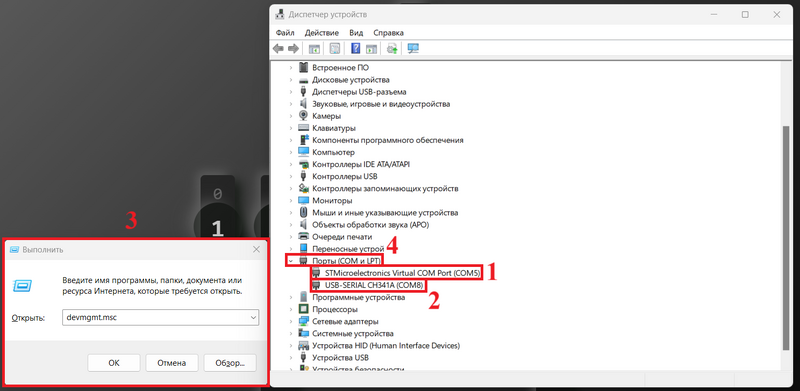
Task: Select the text USB-SERIAL CH341A (COM8)
Action: point(374,285)
